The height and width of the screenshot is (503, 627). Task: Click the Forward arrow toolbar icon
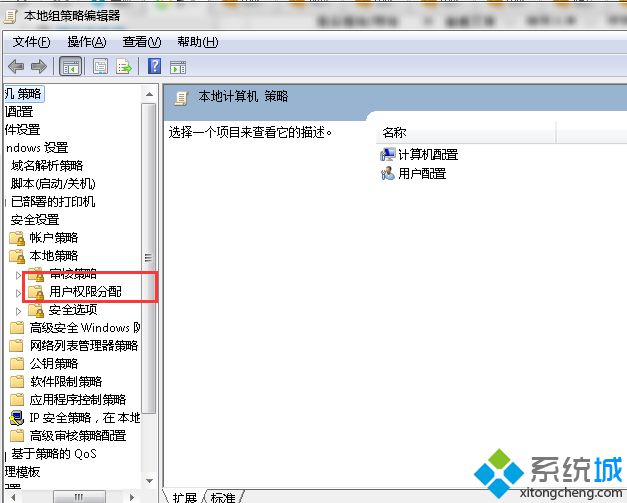(x=39, y=66)
